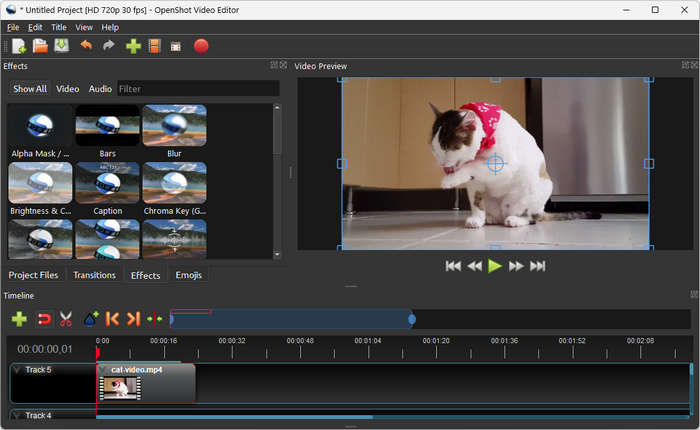
Task: Click the fullscreen toolbar icon
Action: tap(176, 46)
